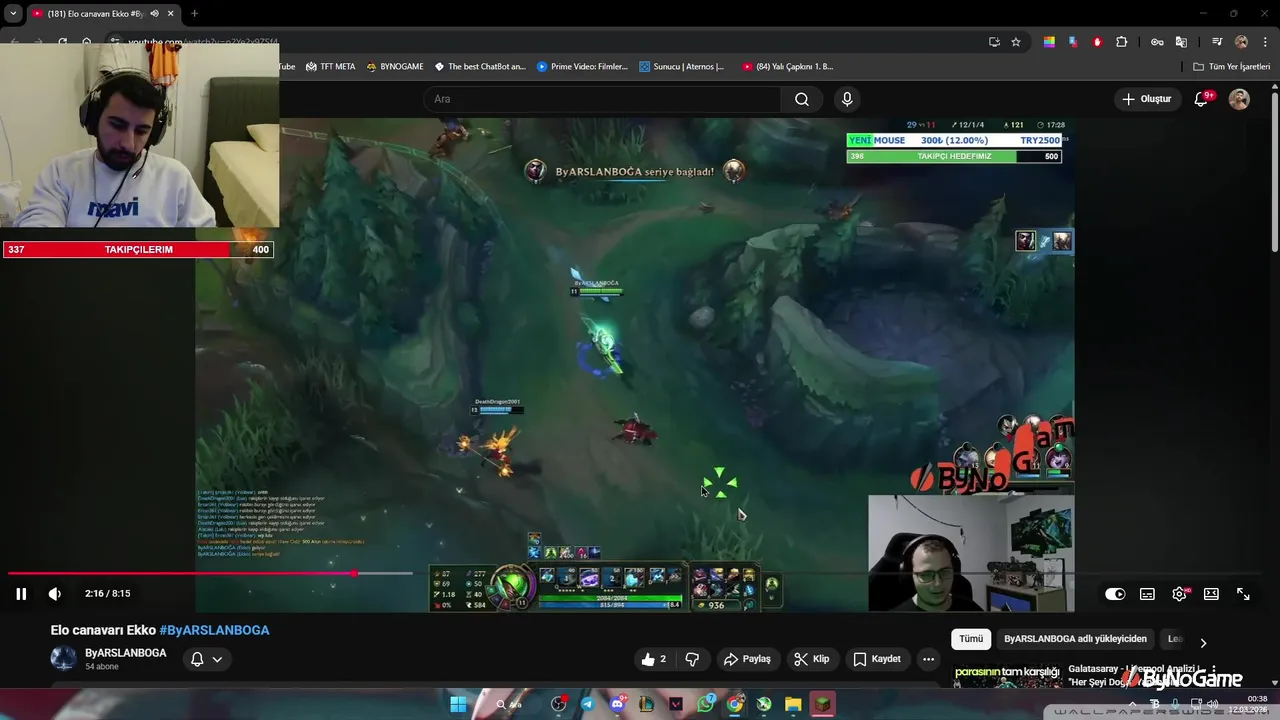The image size is (1280, 720).
Task: Open Telegram from the taskbar
Action: click(587, 705)
